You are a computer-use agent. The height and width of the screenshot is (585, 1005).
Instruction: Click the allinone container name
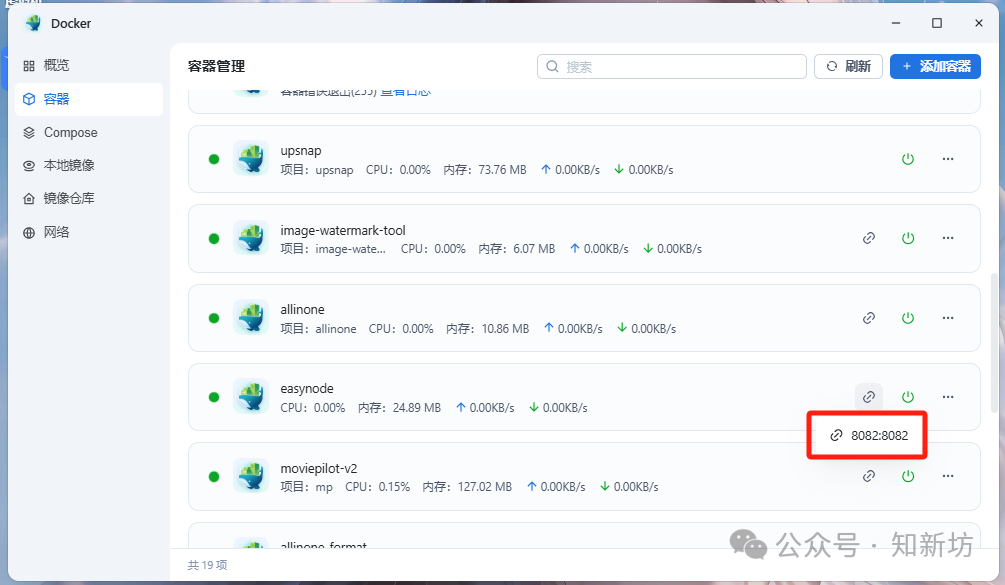pos(303,309)
